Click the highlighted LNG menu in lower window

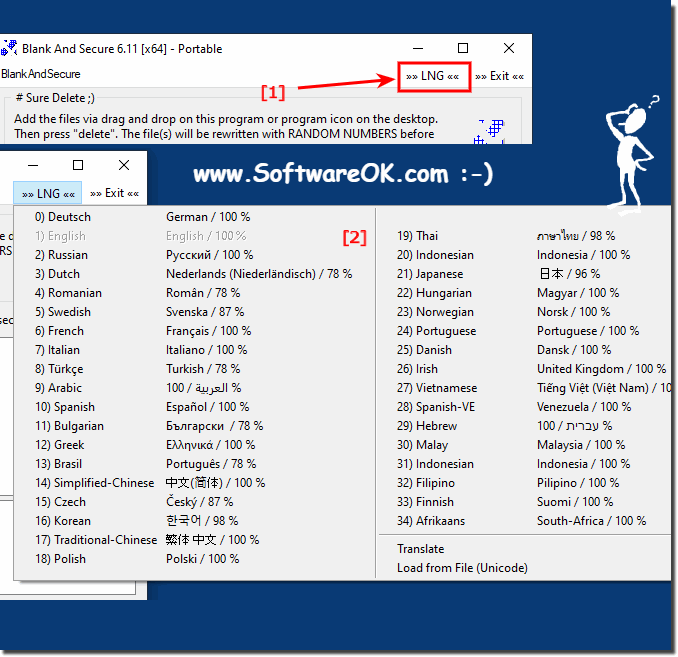[48, 193]
